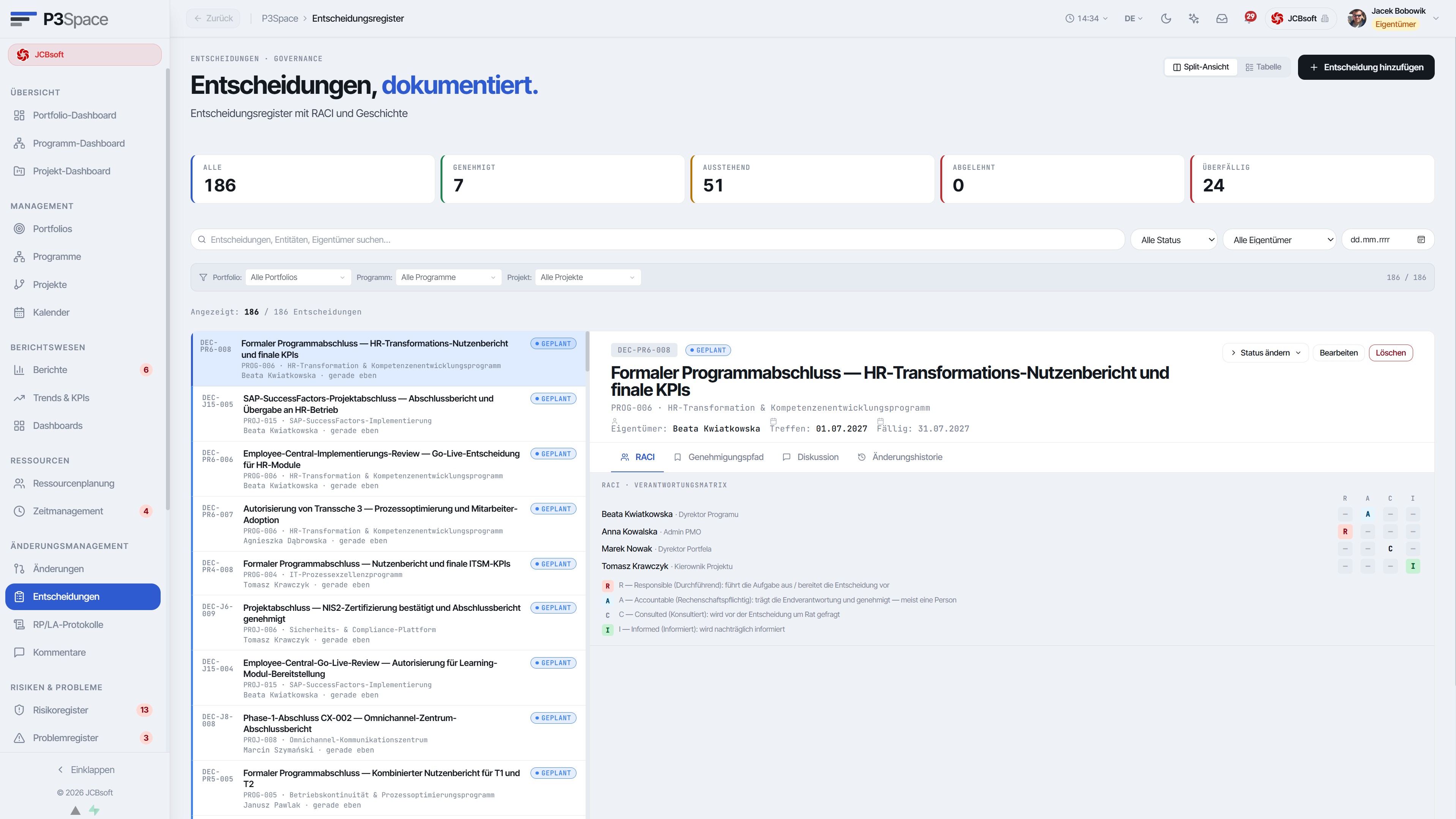Switch to Split-Ansicht view
The image size is (1456, 819).
(x=1201, y=67)
